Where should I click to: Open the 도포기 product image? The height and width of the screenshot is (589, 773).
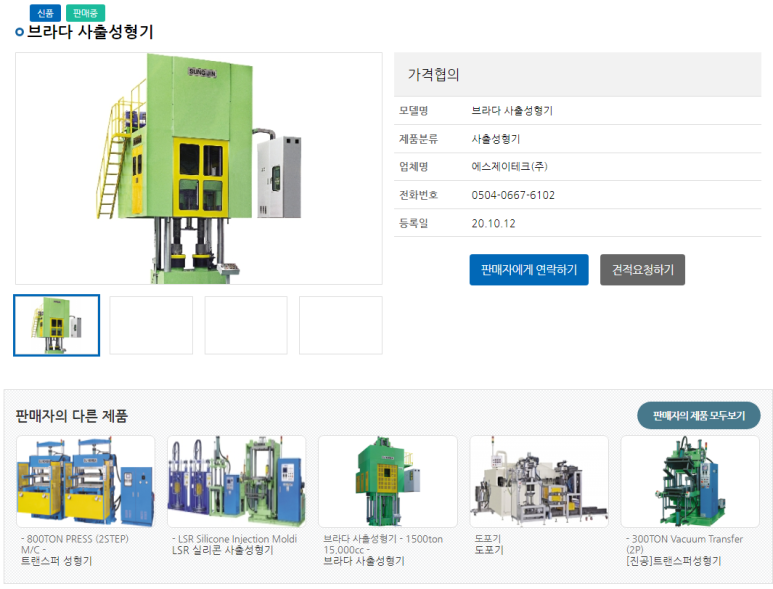click(539, 482)
